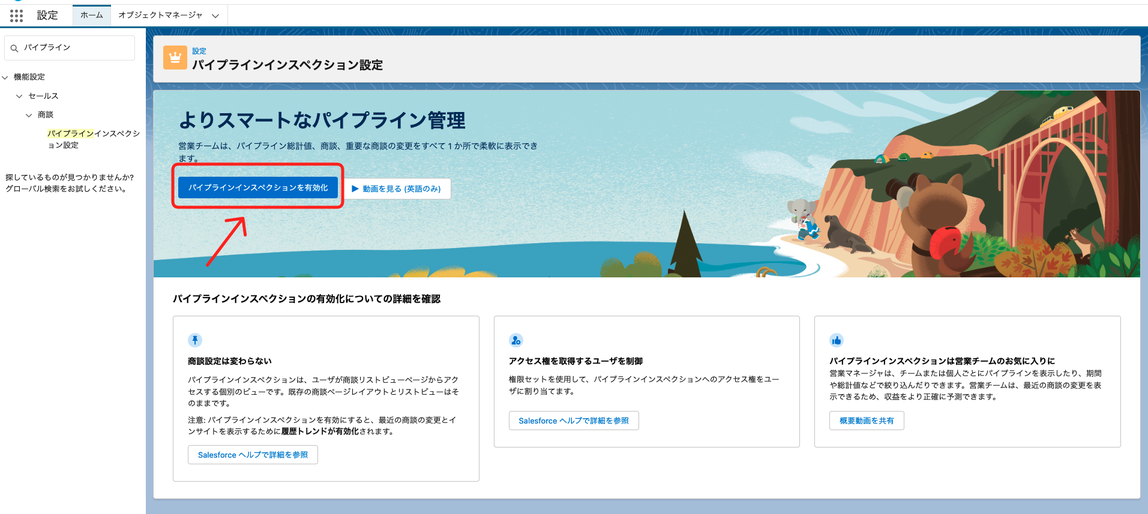This screenshot has height=514, width=1148.
Task: Click the パイプラインインスペクション設定 page title
Action: (x=287, y=64)
